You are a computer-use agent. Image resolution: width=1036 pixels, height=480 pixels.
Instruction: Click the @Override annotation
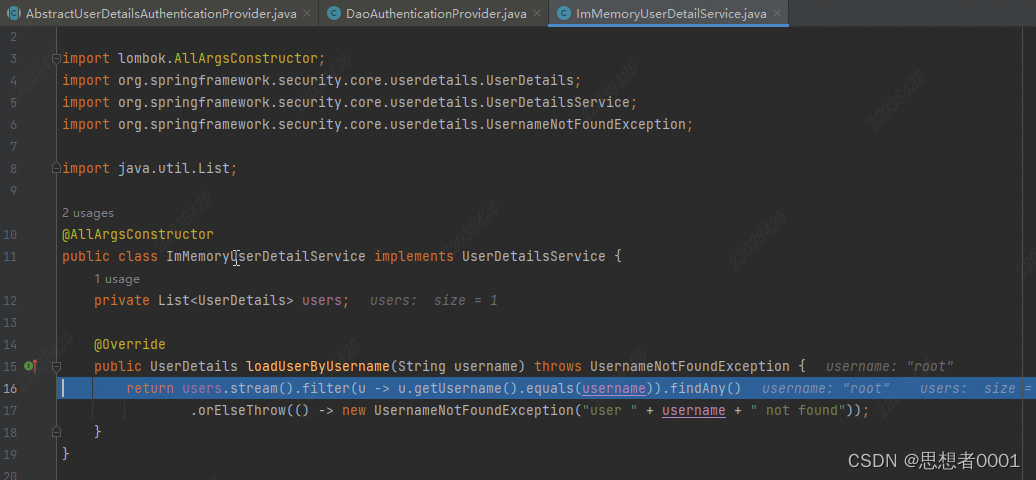tap(130, 344)
